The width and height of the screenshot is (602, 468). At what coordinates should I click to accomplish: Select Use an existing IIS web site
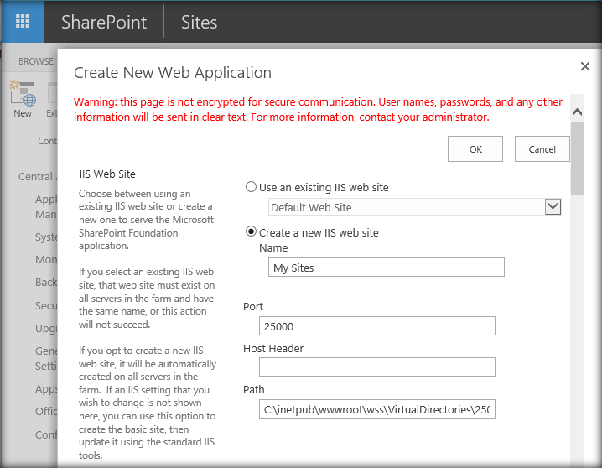[251, 187]
